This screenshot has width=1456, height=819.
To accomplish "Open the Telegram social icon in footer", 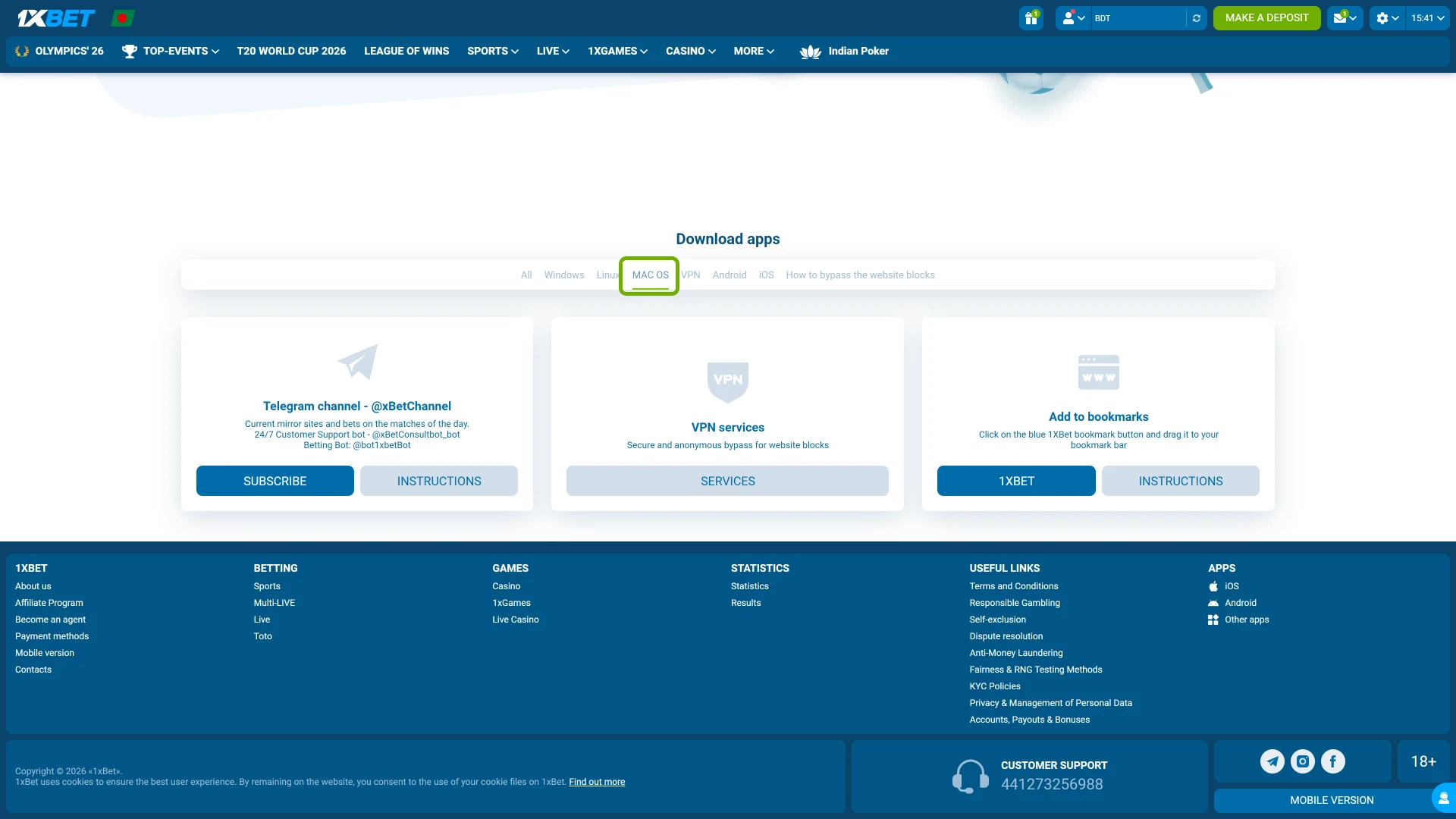I will point(1272,761).
